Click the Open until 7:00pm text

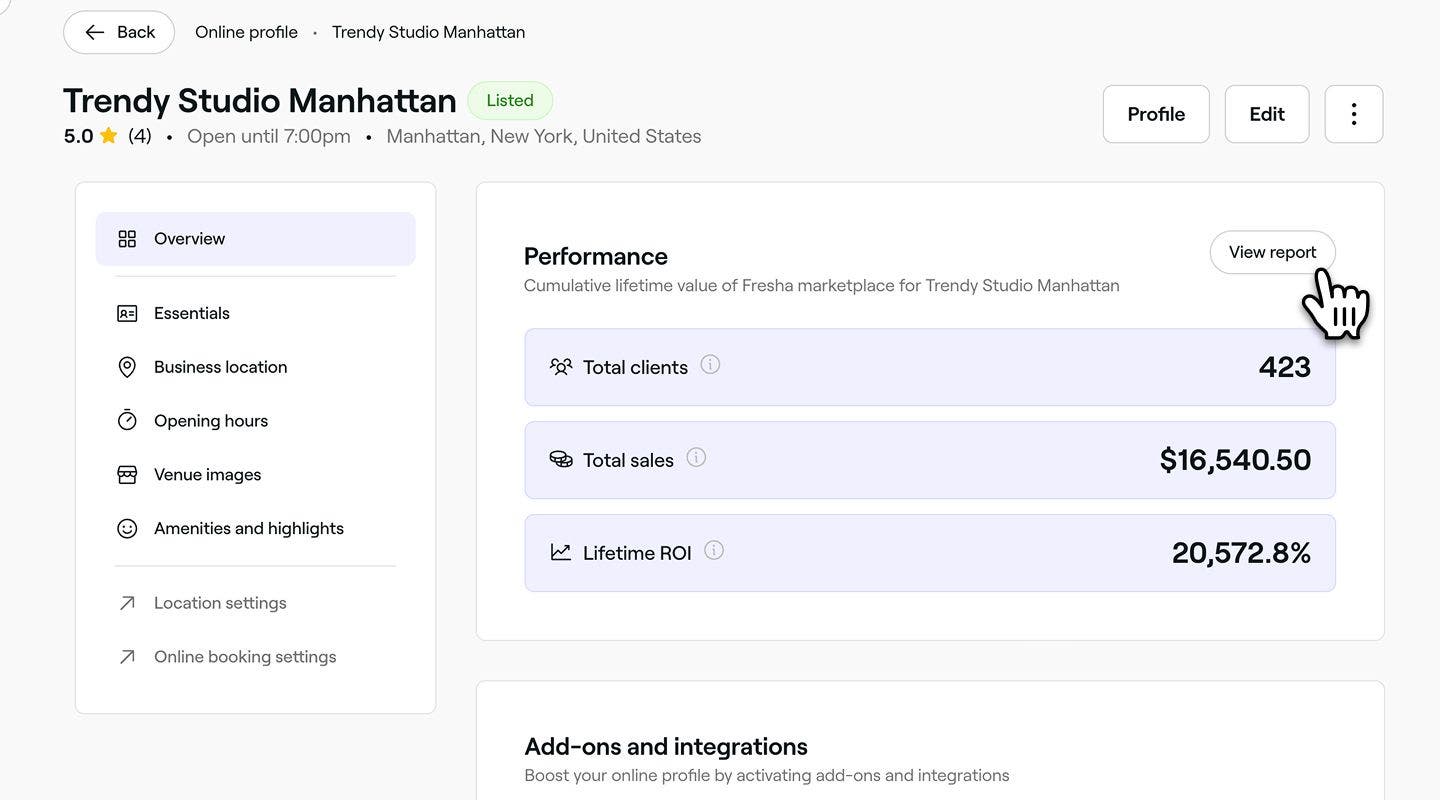coord(269,136)
